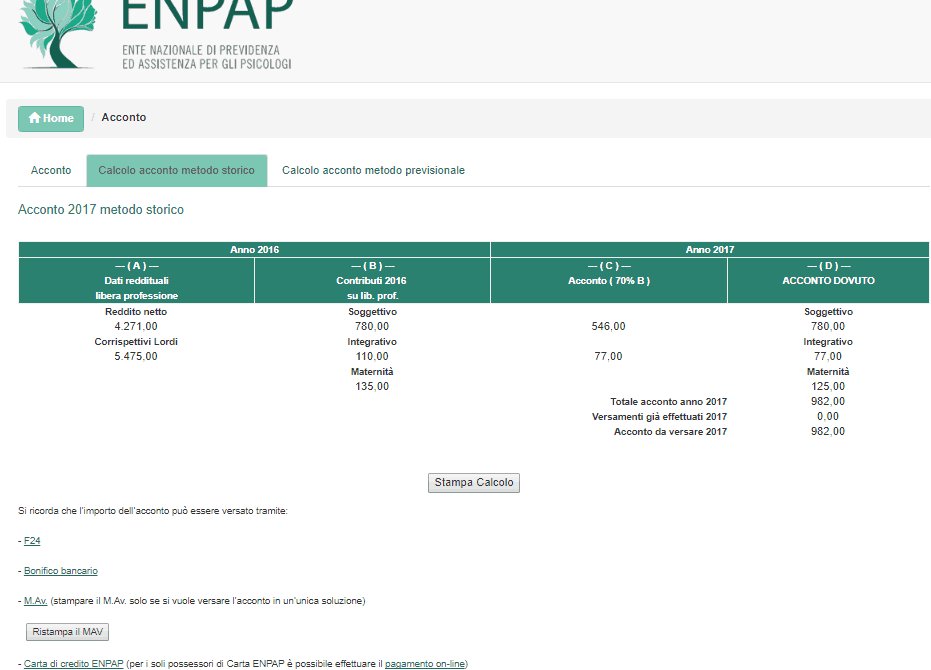Click the house icon in Home button
The width and height of the screenshot is (931, 670).
[x=34, y=118]
